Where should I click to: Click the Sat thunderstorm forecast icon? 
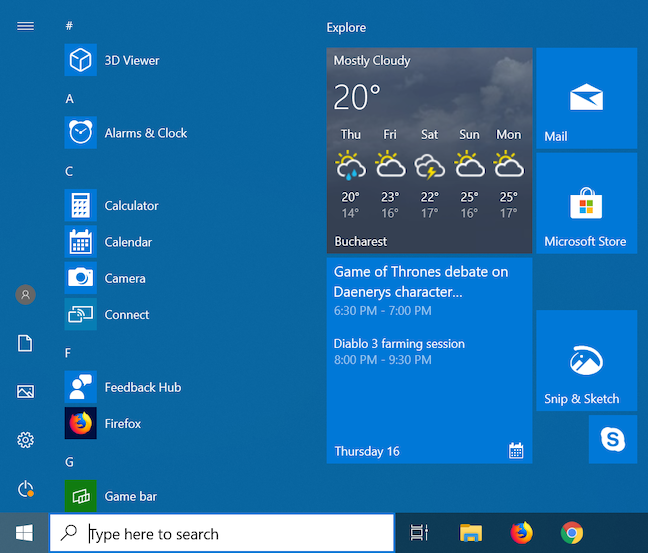pos(429,166)
